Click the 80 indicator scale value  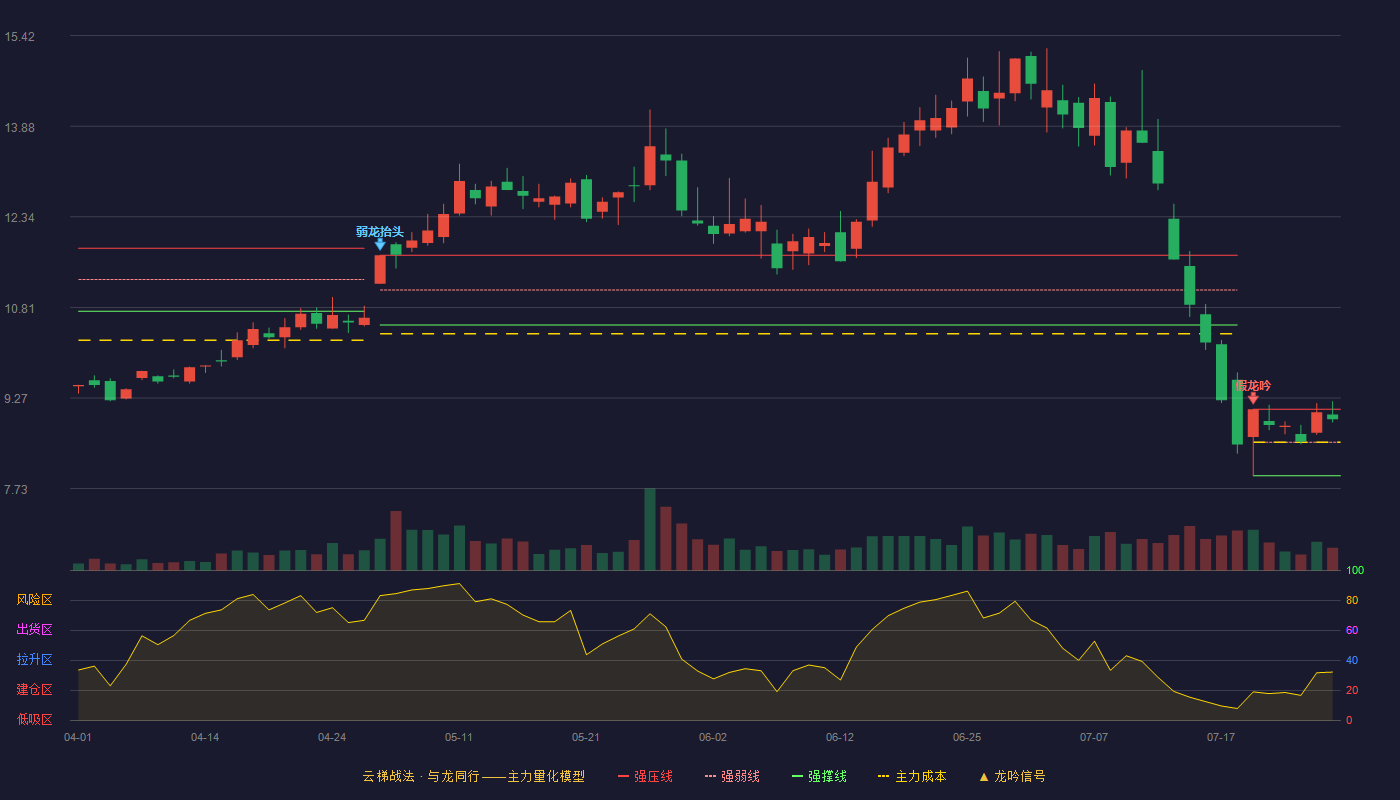click(x=1352, y=600)
